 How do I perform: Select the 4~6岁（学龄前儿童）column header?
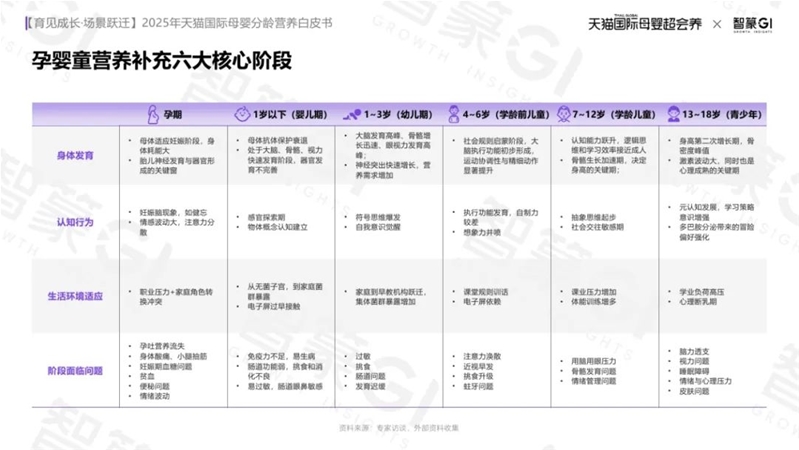click(x=506, y=115)
